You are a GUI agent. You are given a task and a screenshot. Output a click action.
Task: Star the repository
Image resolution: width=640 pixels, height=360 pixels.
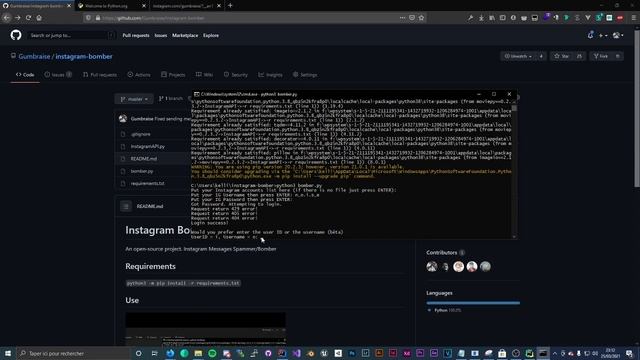tap(562, 56)
